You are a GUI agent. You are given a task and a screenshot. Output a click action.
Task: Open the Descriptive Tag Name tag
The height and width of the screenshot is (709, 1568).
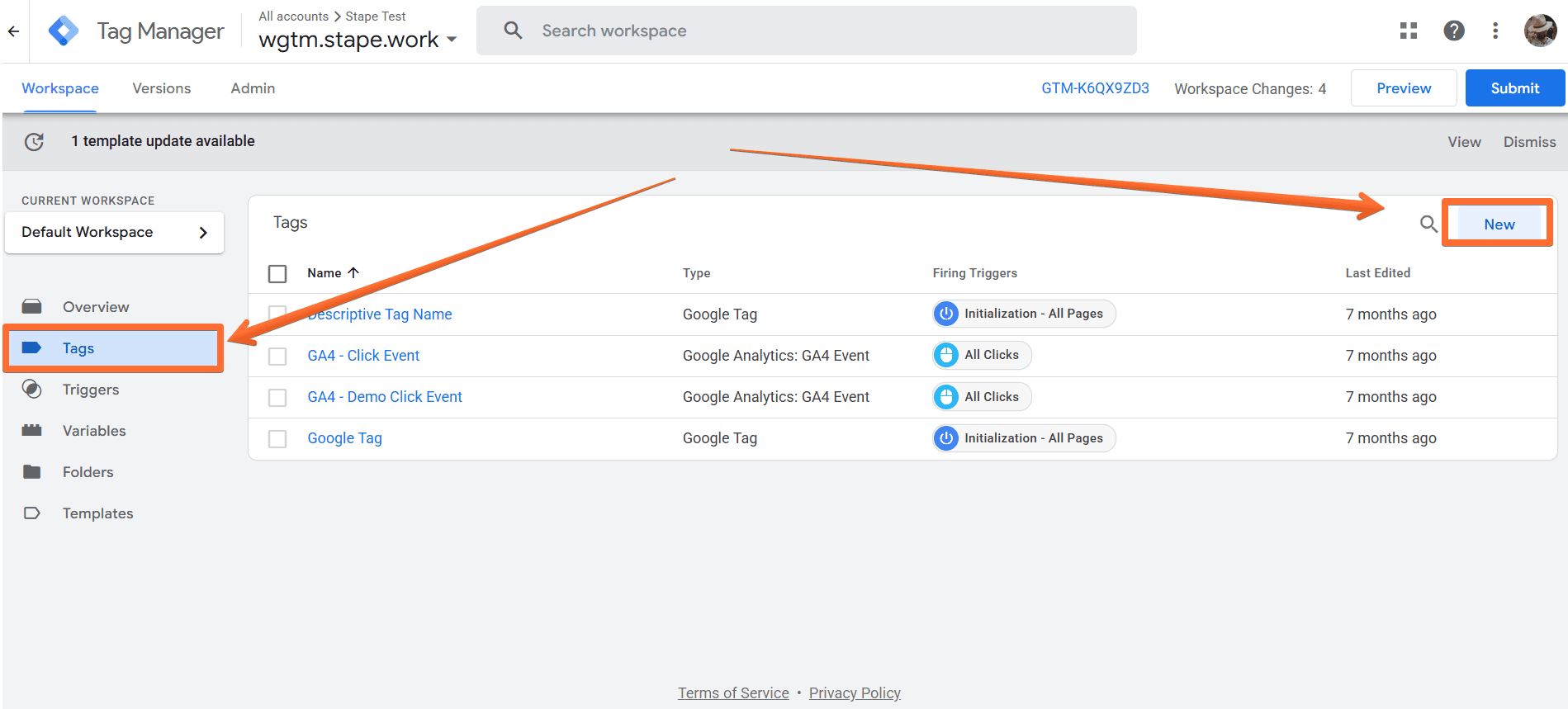380,314
